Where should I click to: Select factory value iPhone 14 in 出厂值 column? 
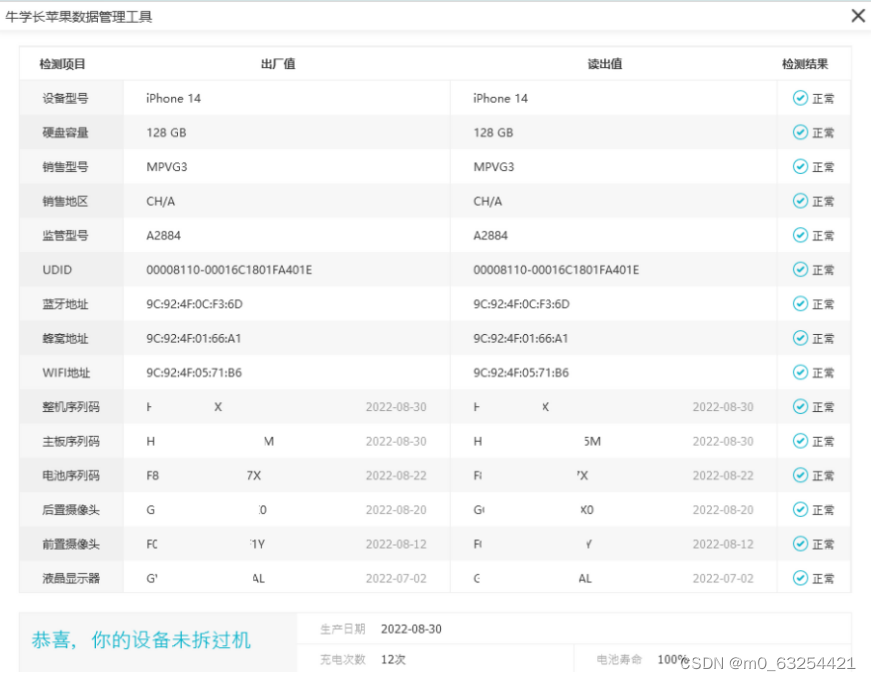tap(173, 98)
